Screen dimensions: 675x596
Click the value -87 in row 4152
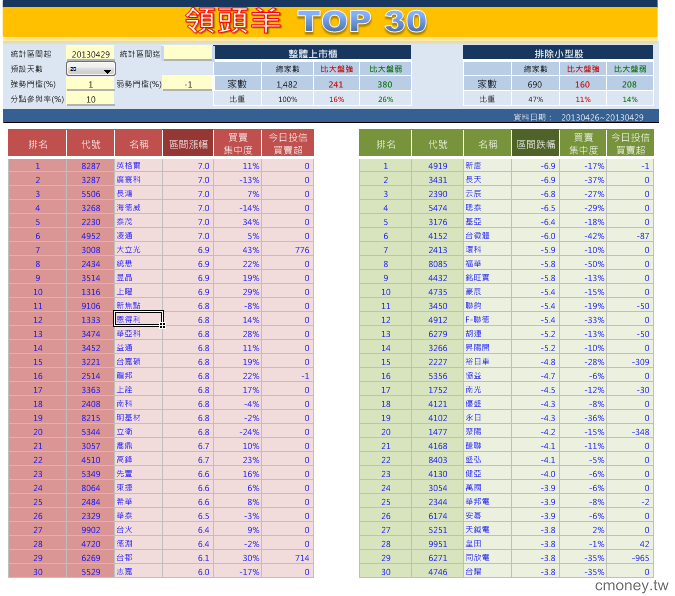(630, 236)
